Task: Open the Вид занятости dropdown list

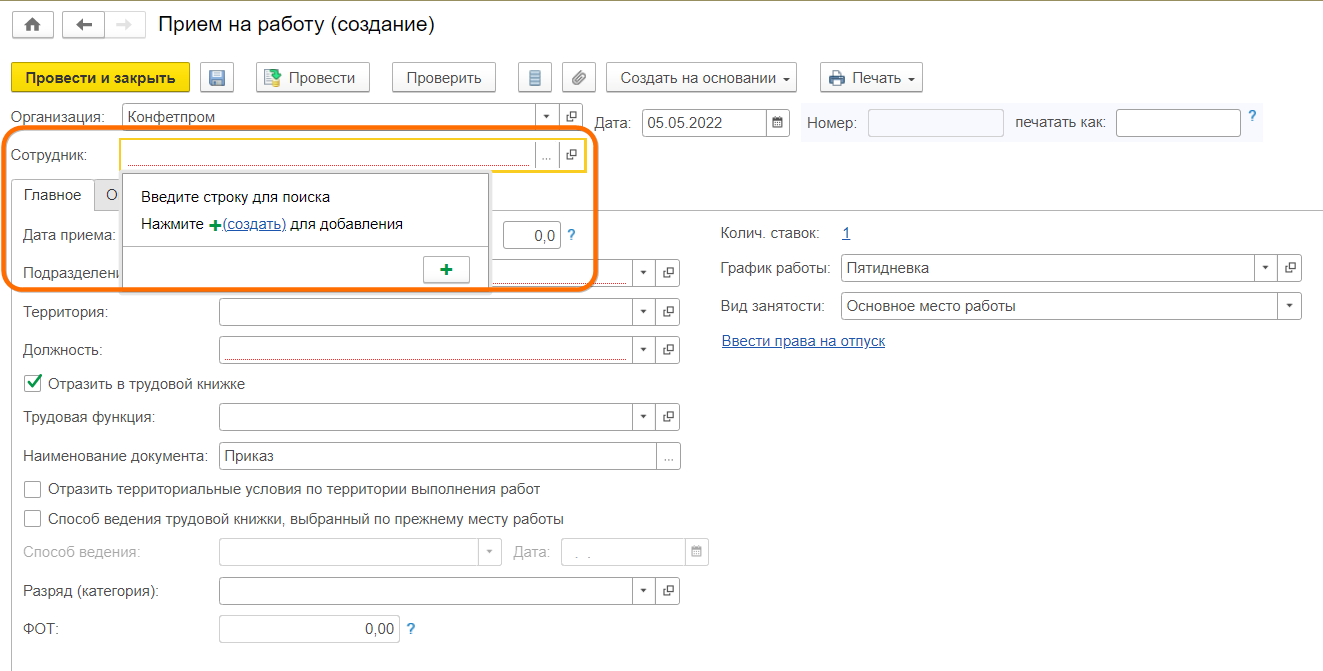Action: (1289, 306)
